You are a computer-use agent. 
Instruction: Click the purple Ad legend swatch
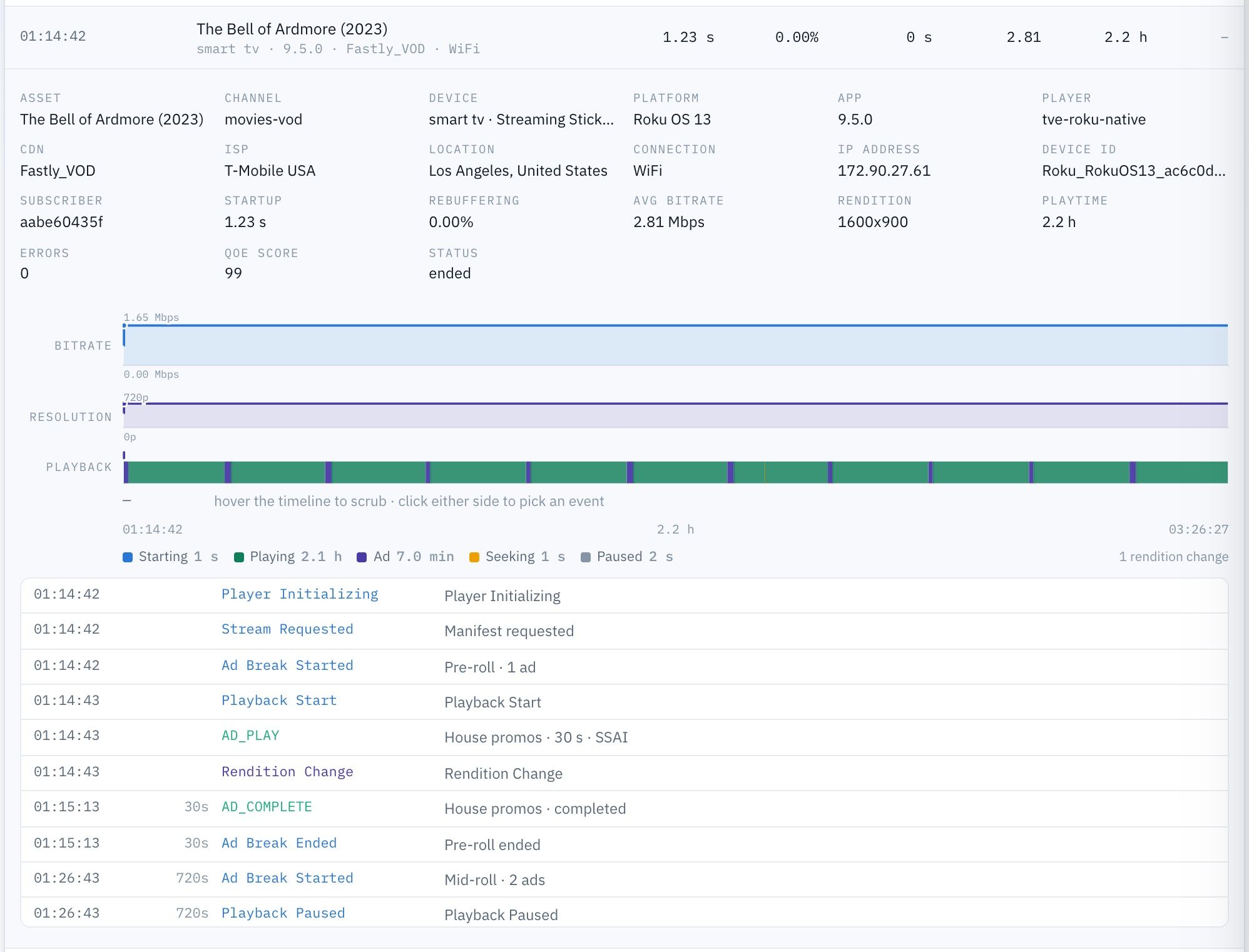click(x=362, y=557)
